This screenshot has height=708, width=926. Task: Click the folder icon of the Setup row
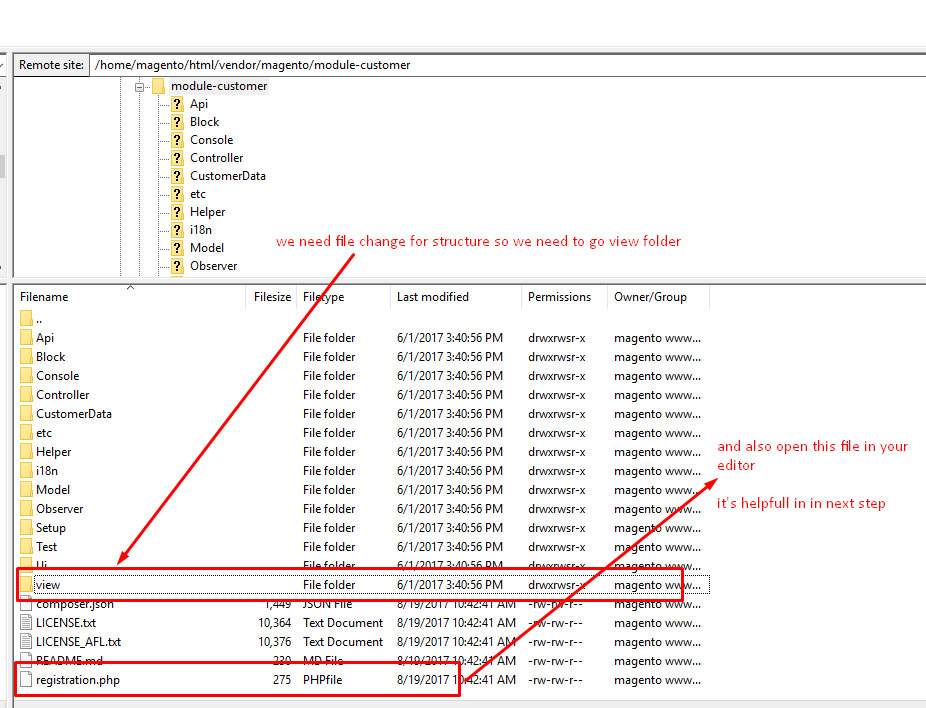tap(26, 528)
